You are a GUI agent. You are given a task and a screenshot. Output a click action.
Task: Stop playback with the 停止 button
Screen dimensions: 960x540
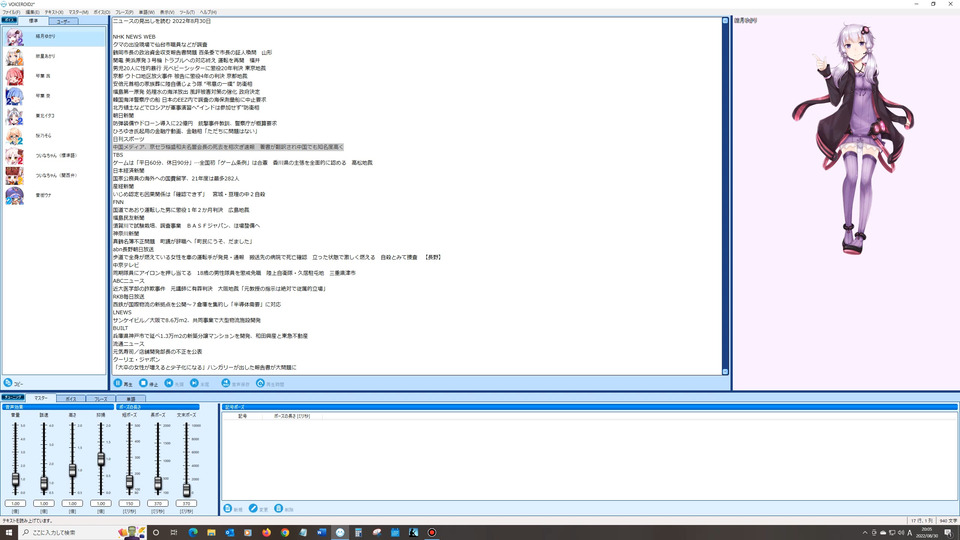(148, 383)
